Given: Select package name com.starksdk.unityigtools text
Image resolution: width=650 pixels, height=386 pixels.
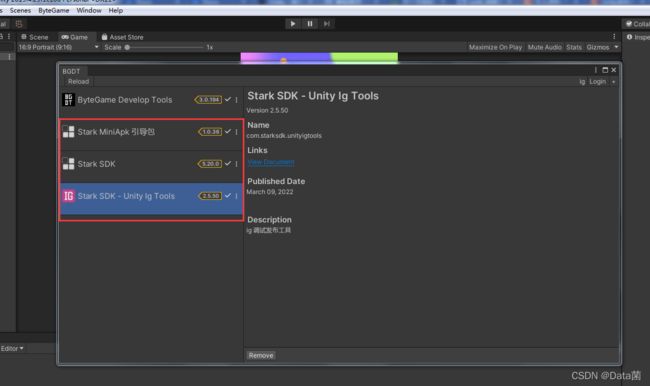Looking at the screenshot, I should [284, 136].
